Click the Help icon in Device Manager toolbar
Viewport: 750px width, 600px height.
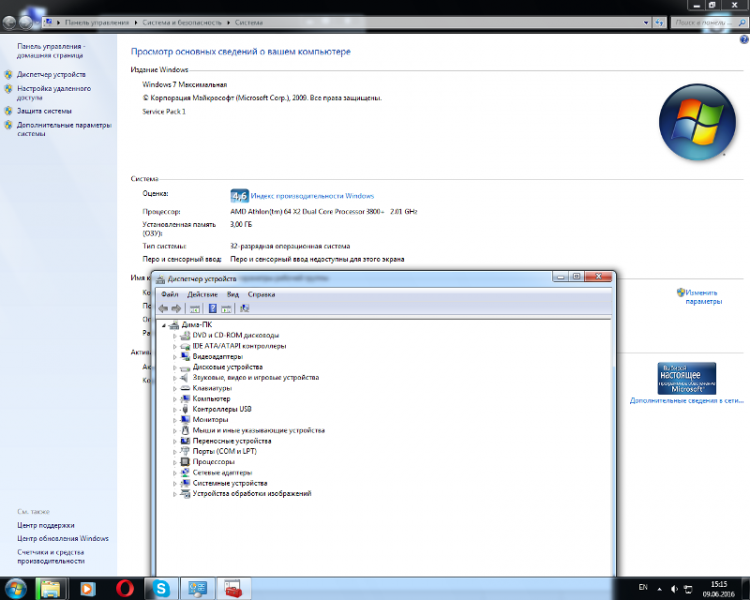[x=212, y=309]
